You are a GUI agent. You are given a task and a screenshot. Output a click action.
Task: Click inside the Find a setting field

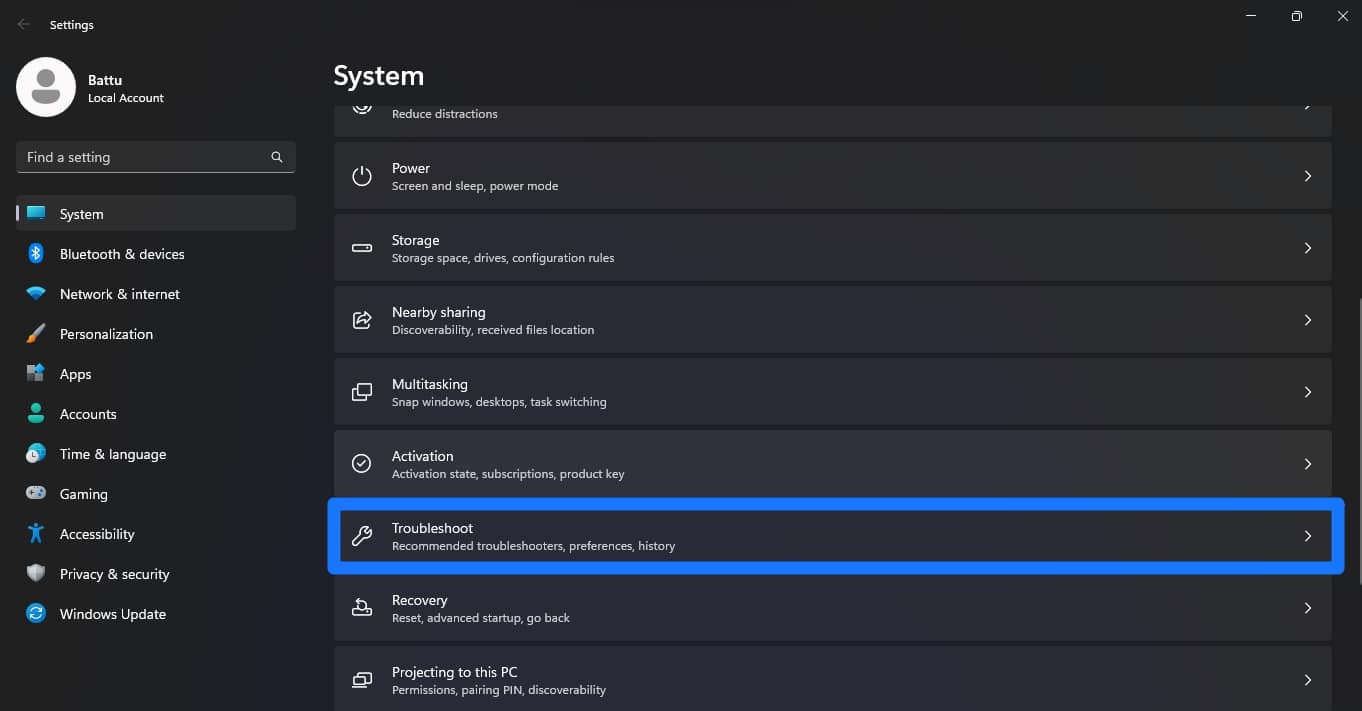pyautogui.click(x=140, y=157)
